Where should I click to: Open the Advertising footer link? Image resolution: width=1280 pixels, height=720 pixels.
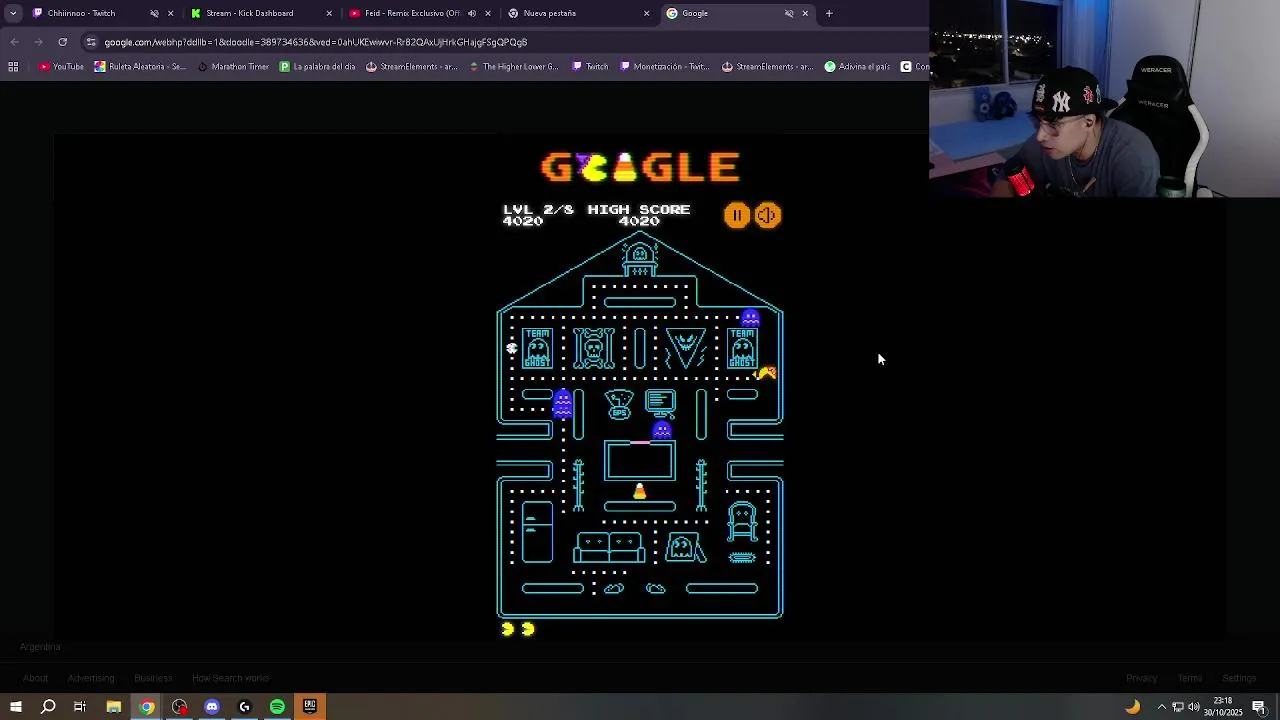[x=91, y=678]
